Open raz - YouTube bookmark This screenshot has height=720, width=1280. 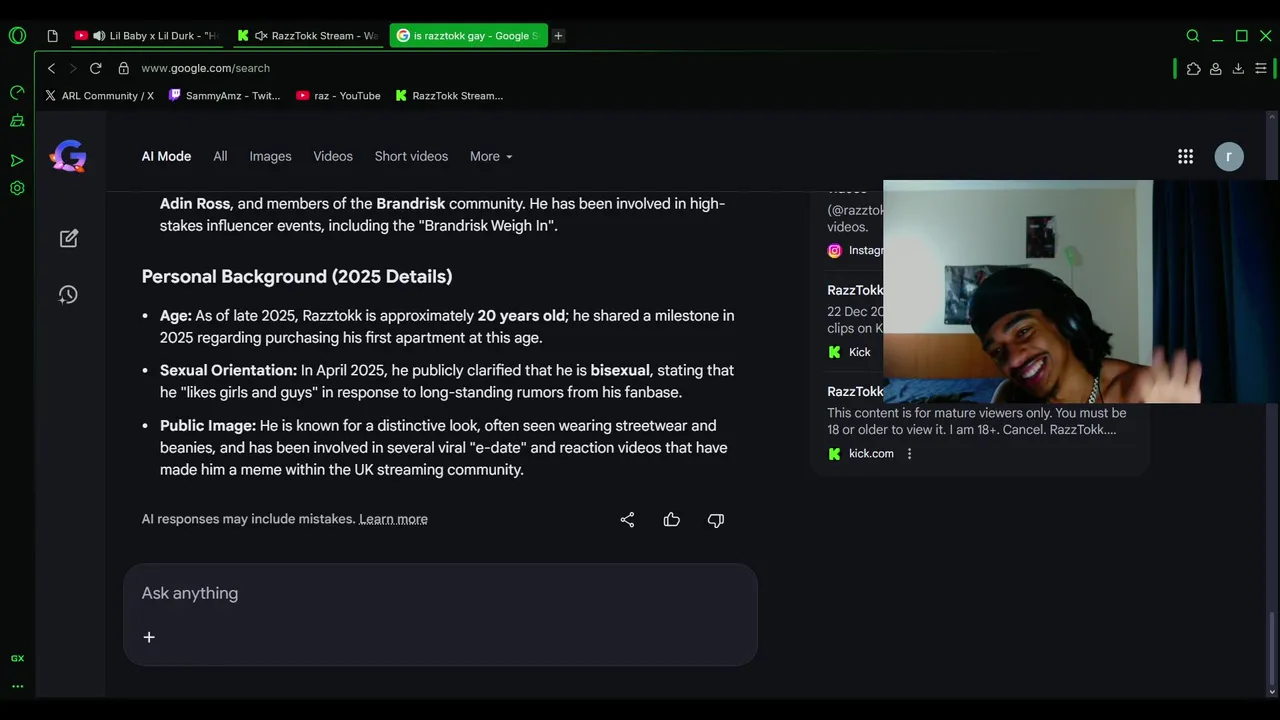point(338,96)
